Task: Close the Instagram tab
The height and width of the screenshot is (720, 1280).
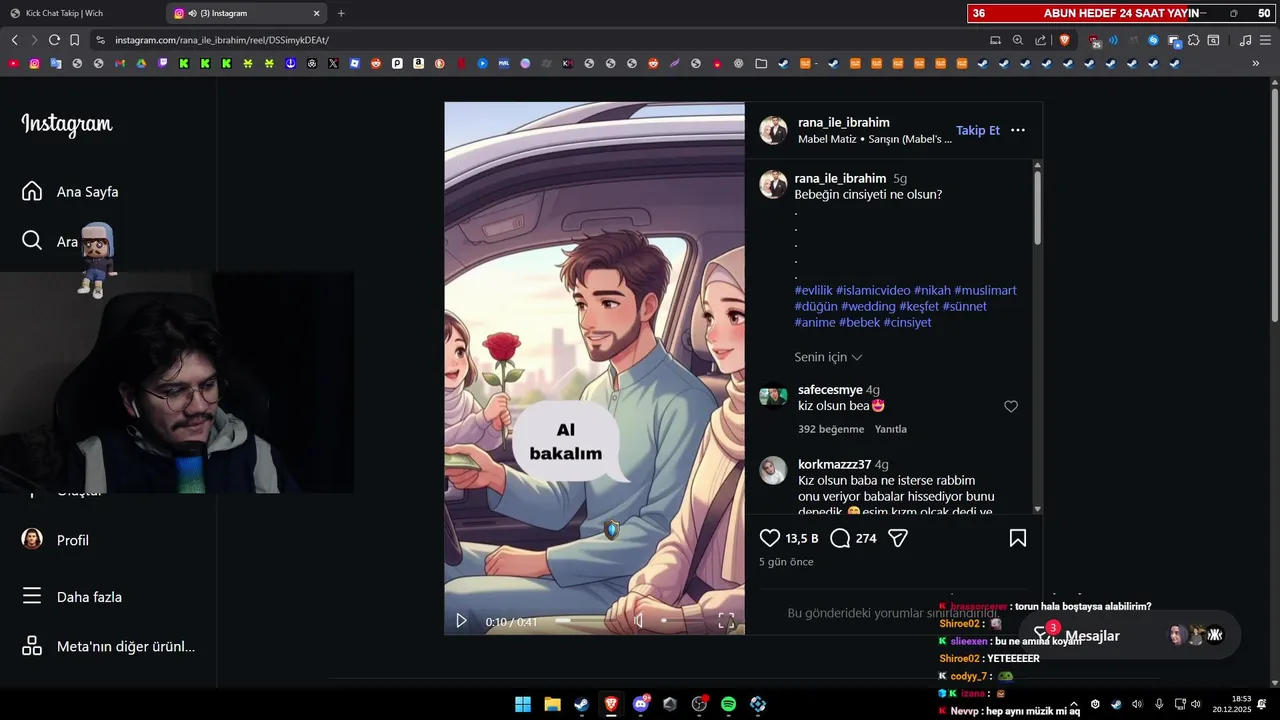Action: click(x=317, y=13)
